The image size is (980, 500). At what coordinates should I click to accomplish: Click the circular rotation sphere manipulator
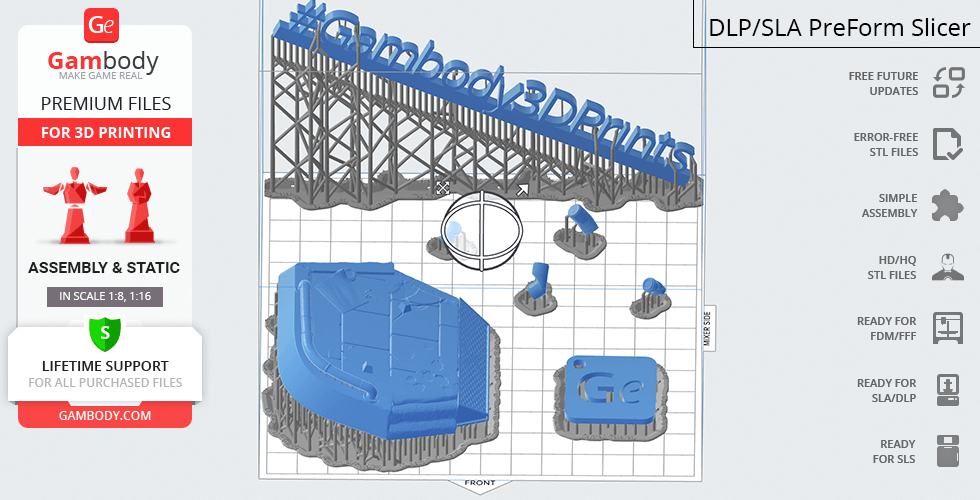pos(482,231)
